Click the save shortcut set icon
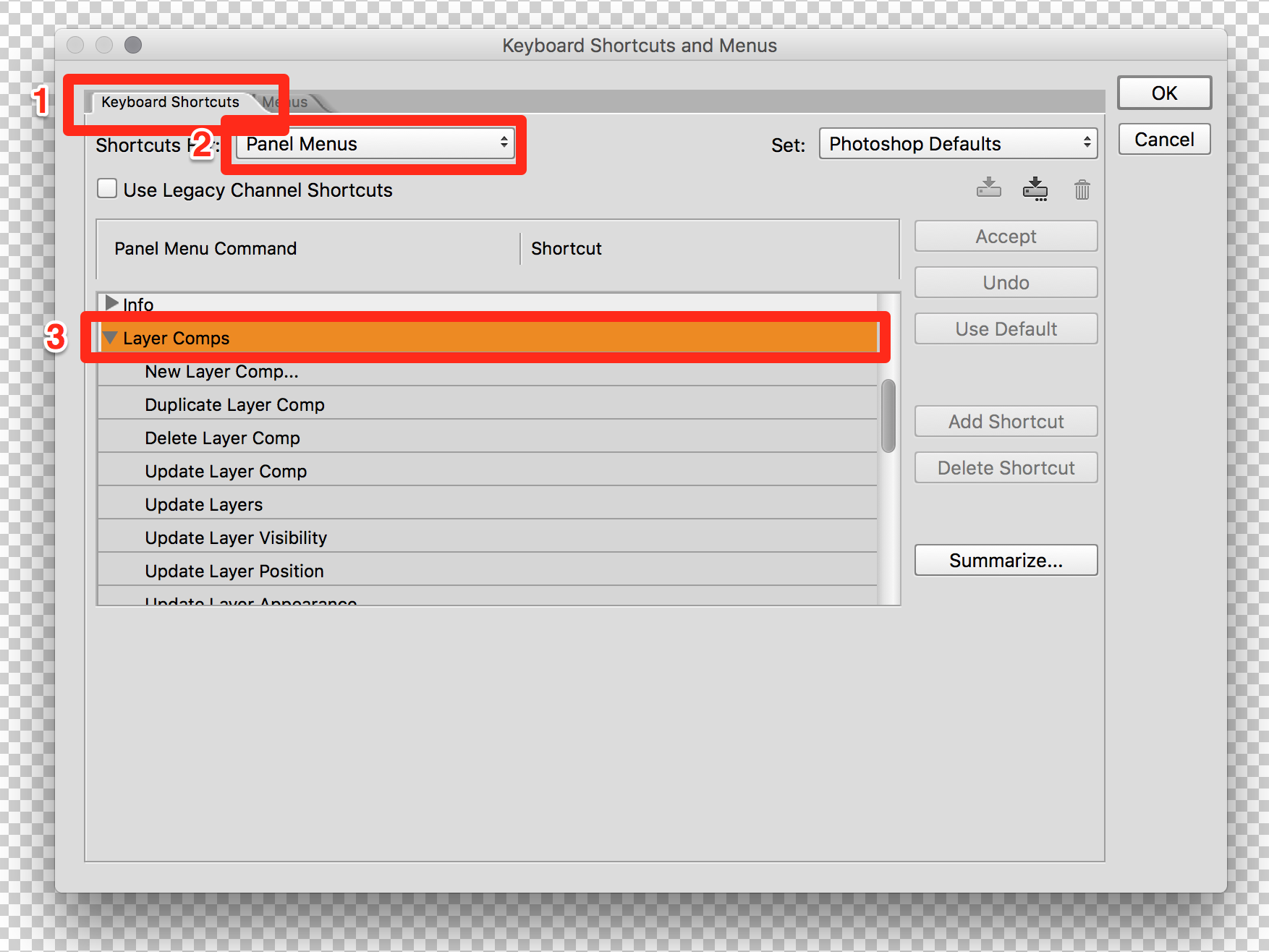The image size is (1269, 952). click(x=988, y=189)
